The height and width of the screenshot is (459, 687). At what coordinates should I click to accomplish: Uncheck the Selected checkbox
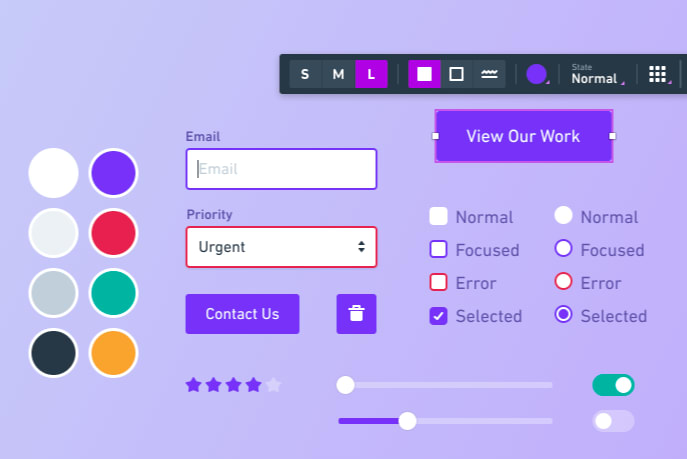[438, 316]
